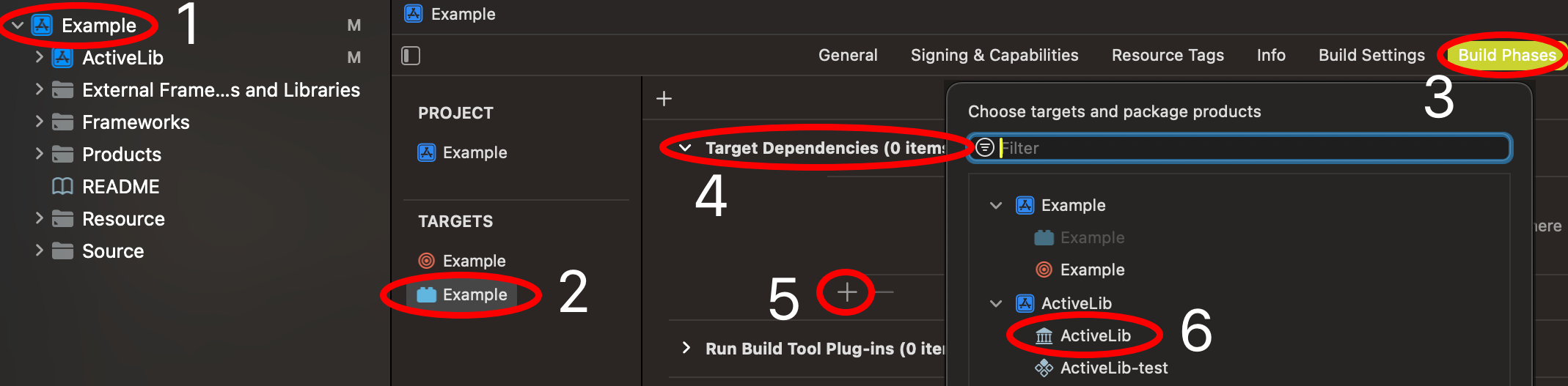Open the README file in navigator
The width and height of the screenshot is (1568, 386).
pos(120,187)
